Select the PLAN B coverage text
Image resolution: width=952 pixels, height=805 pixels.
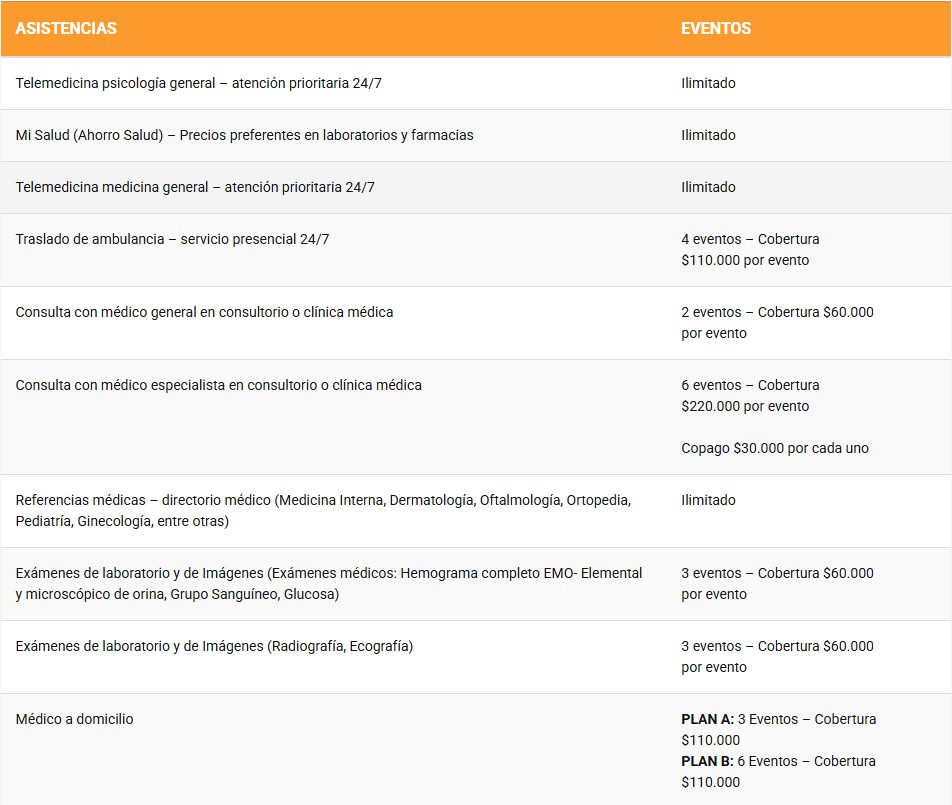(778, 771)
